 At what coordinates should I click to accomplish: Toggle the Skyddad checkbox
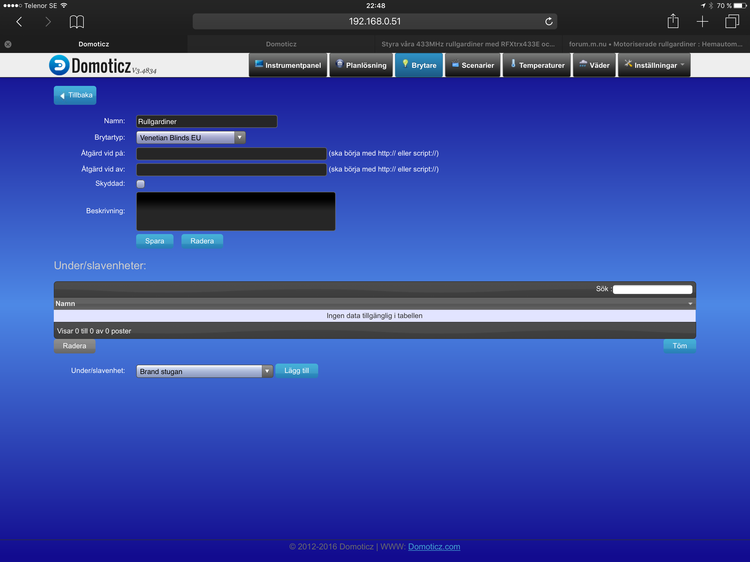tap(141, 184)
